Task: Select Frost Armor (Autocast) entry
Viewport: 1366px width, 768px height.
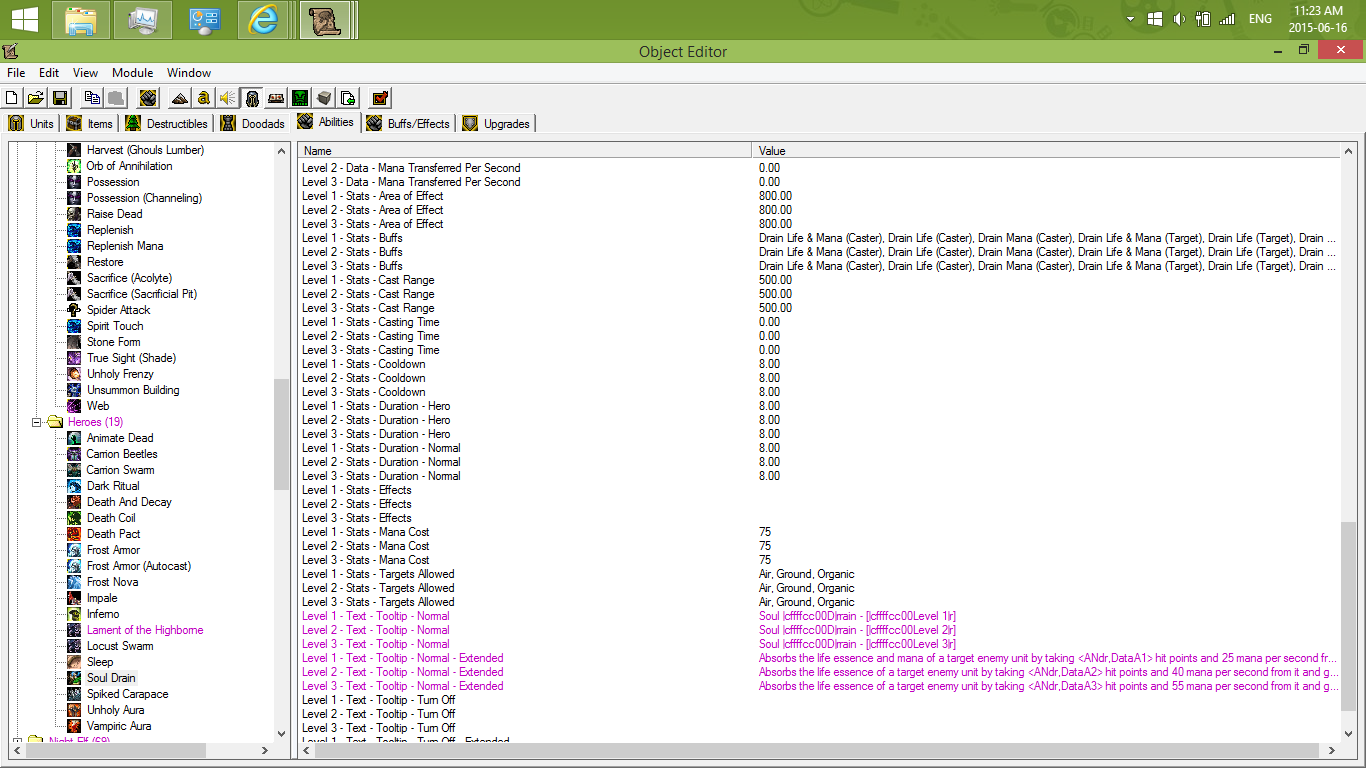Action: click(138, 566)
